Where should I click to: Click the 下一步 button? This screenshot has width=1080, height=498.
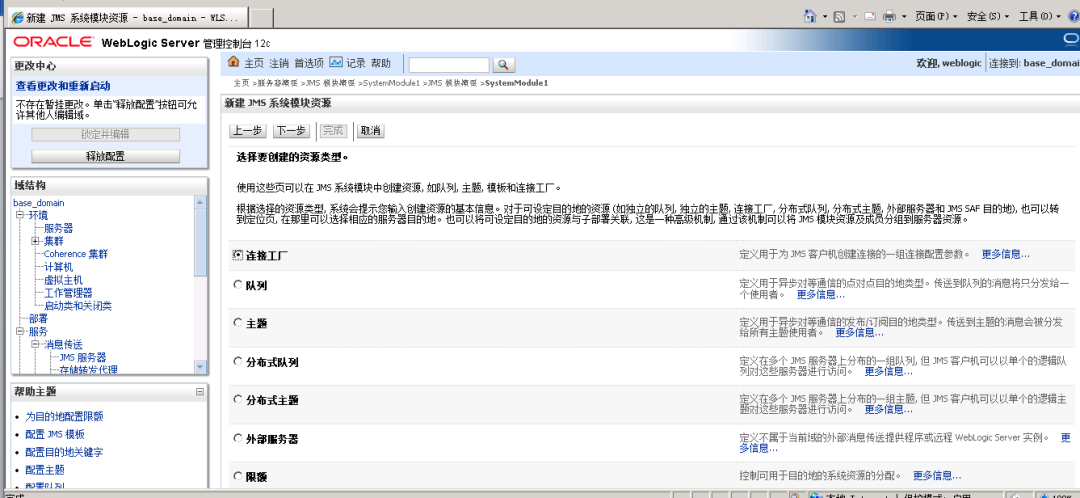pyautogui.click(x=291, y=131)
